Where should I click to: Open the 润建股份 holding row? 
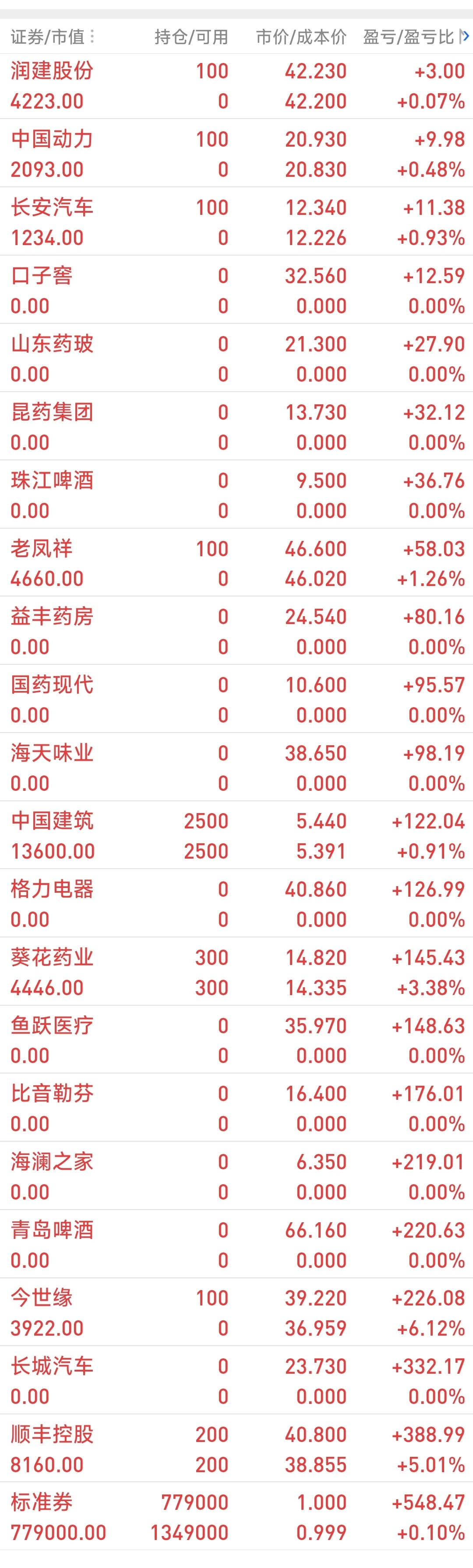236,86
